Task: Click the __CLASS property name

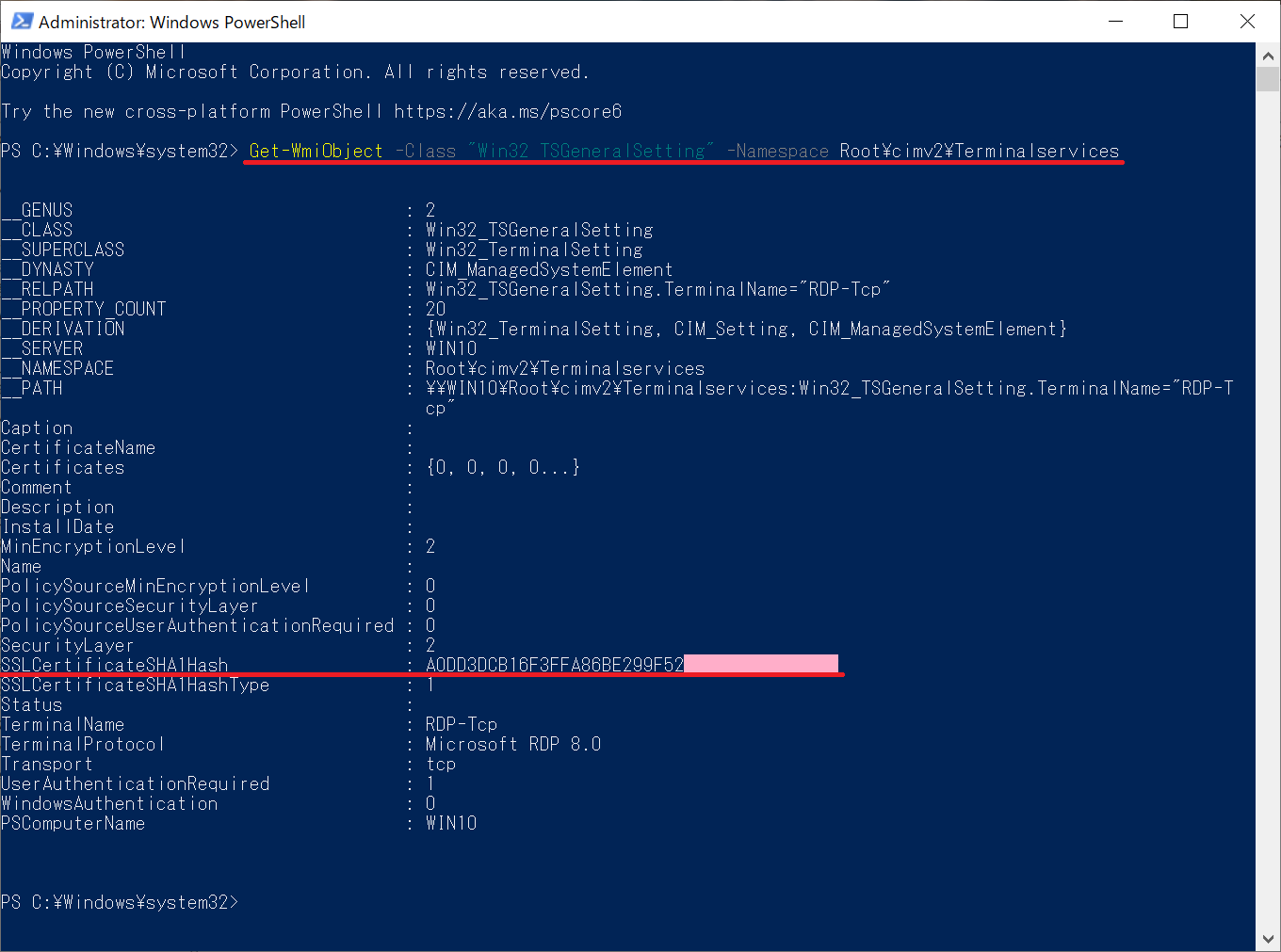Action: (x=37, y=230)
